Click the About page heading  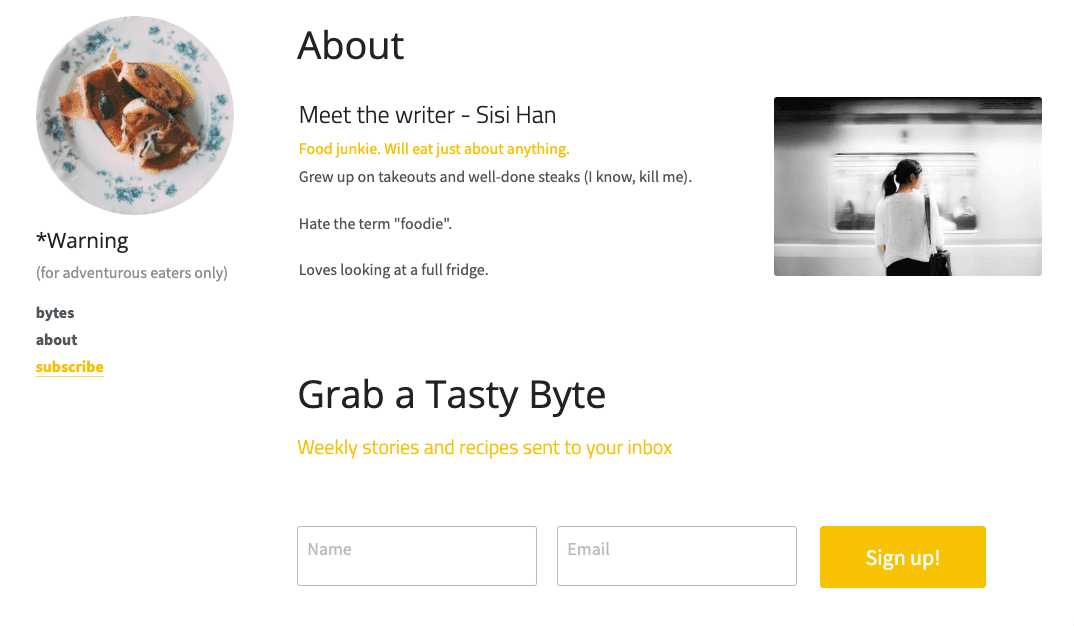[x=350, y=45]
